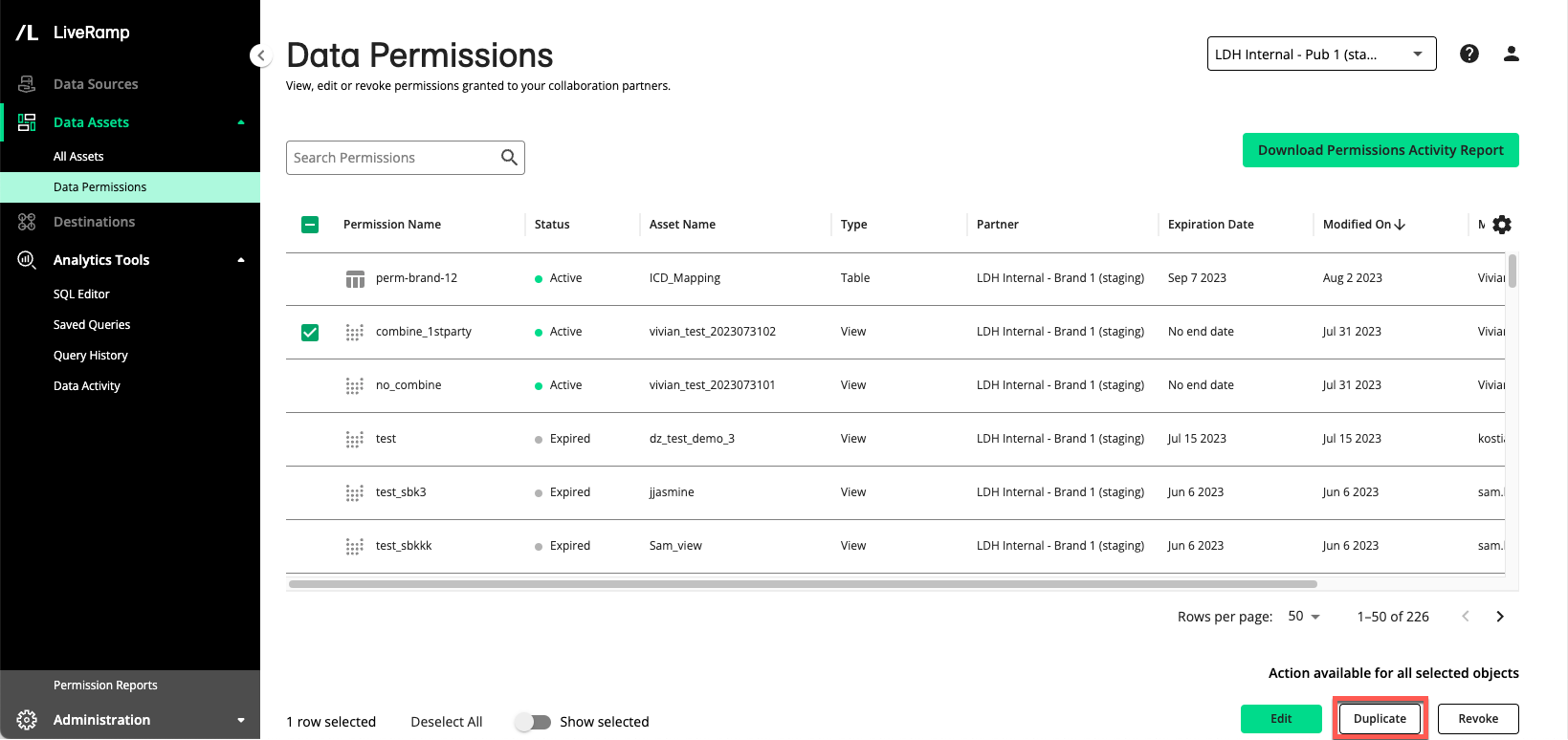The width and height of the screenshot is (1568, 740).
Task: Open the user account profile icon
Action: (1512, 54)
